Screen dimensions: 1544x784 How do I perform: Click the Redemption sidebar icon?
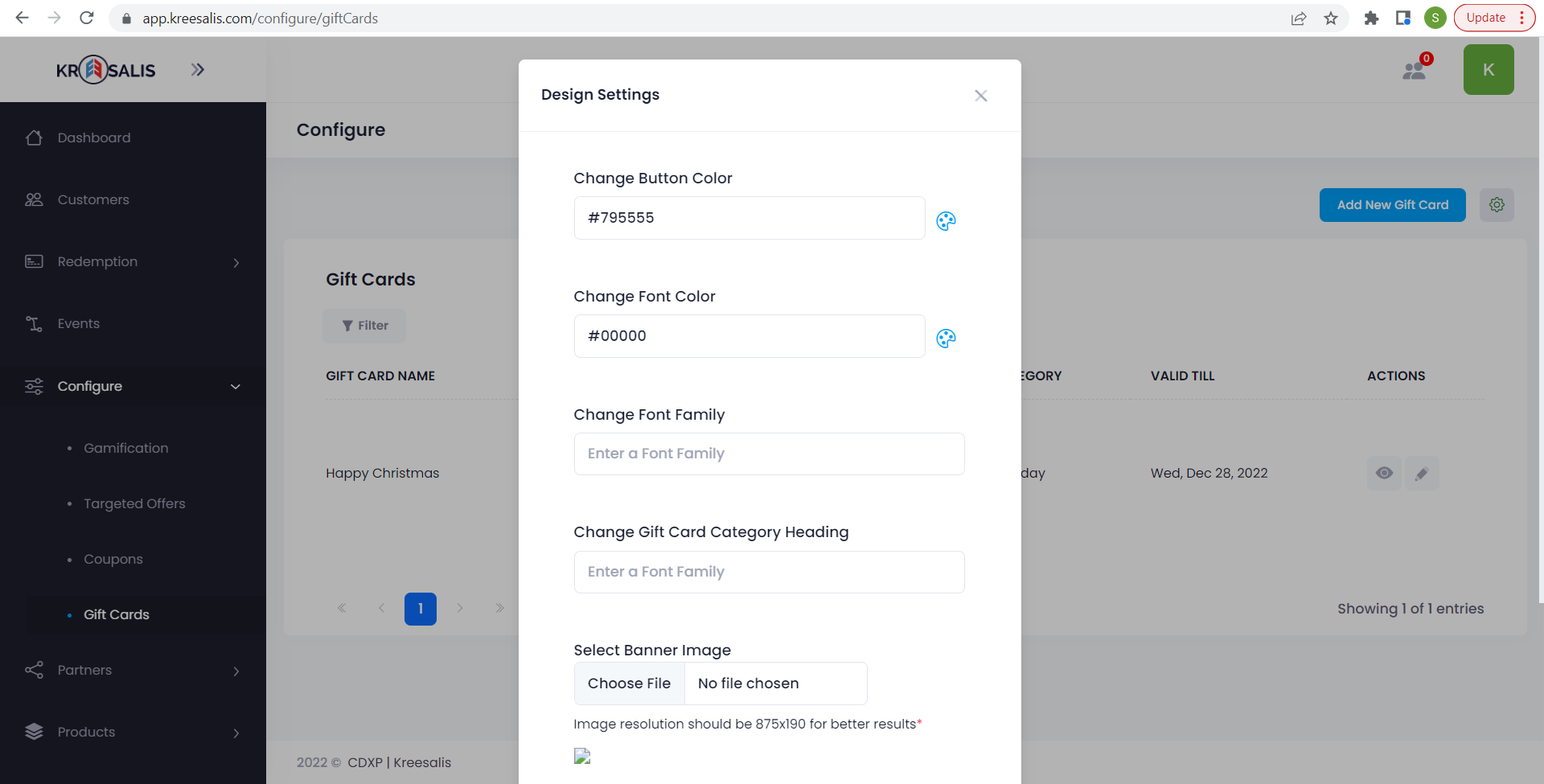coord(34,261)
